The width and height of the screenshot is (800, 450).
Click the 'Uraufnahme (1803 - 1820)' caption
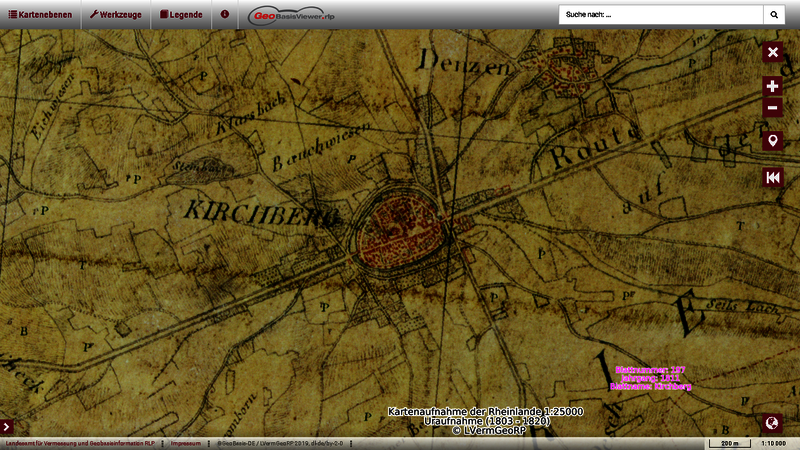(487, 421)
